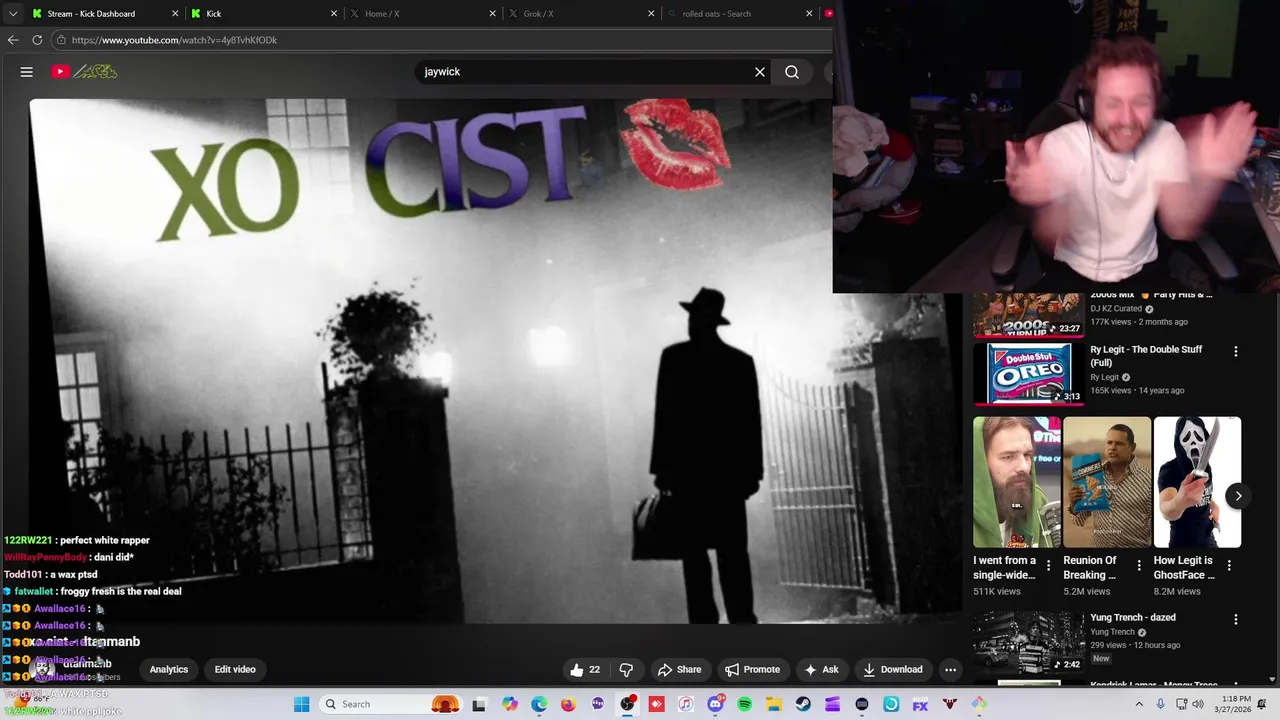Open 'Ry Legit - The Double Stuff (Full)' title
Screen dimensions: 1280x720
[x=1146, y=355]
